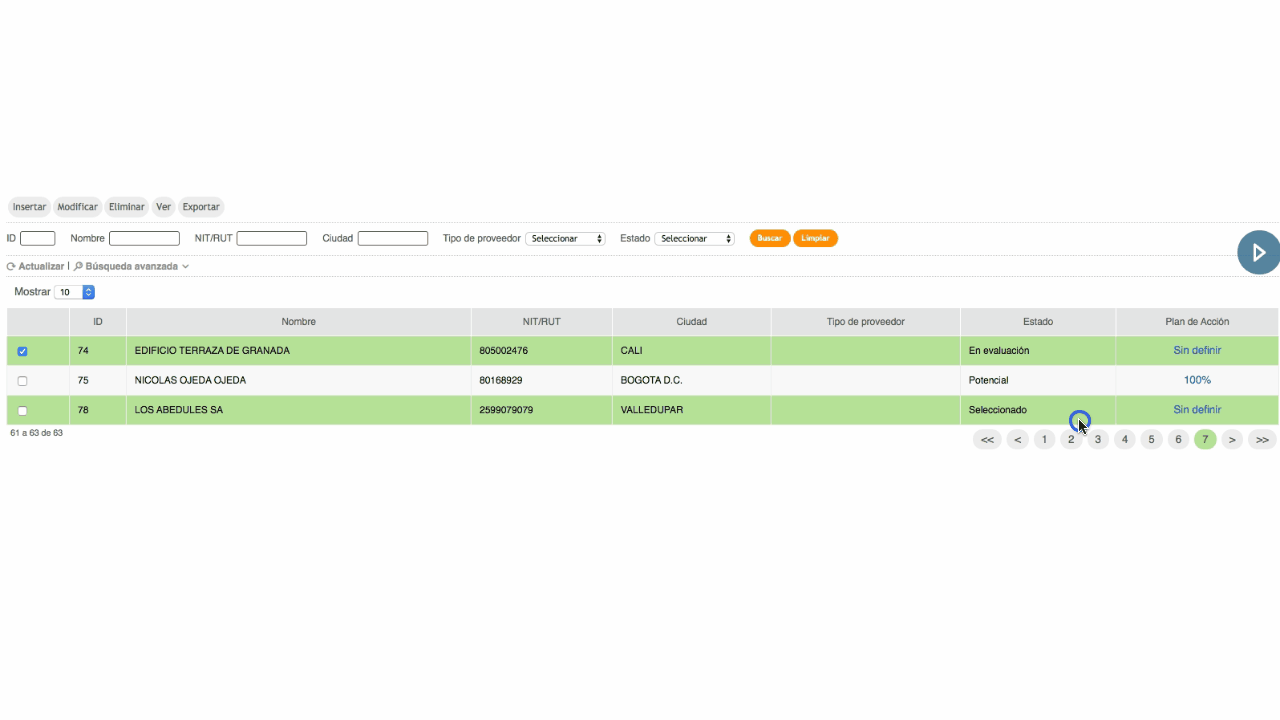Click the blue play button icon

[x=1258, y=252]
